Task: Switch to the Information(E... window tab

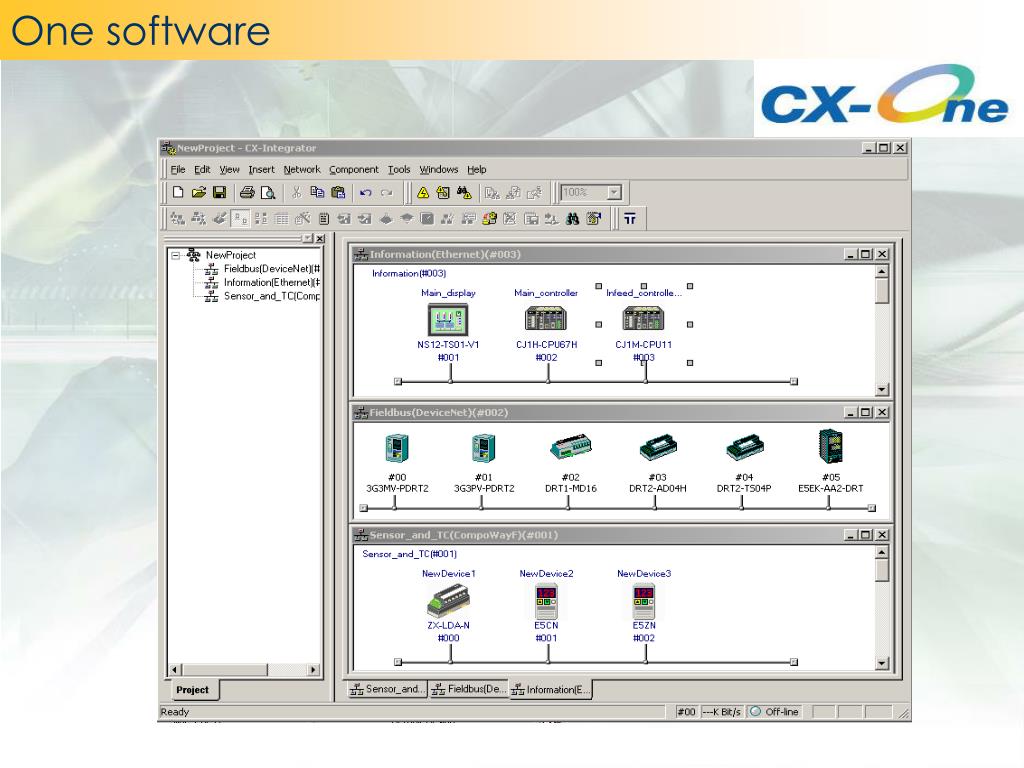Action: [x=551, y=689]
